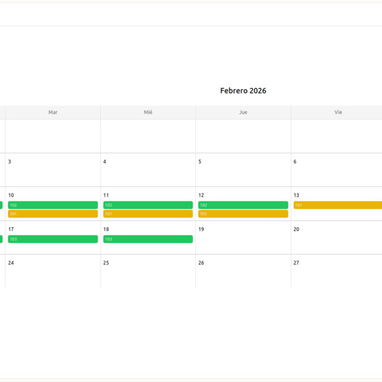Click the Vie column header
This screenshot has height=382, width=382.
[337, 112]
